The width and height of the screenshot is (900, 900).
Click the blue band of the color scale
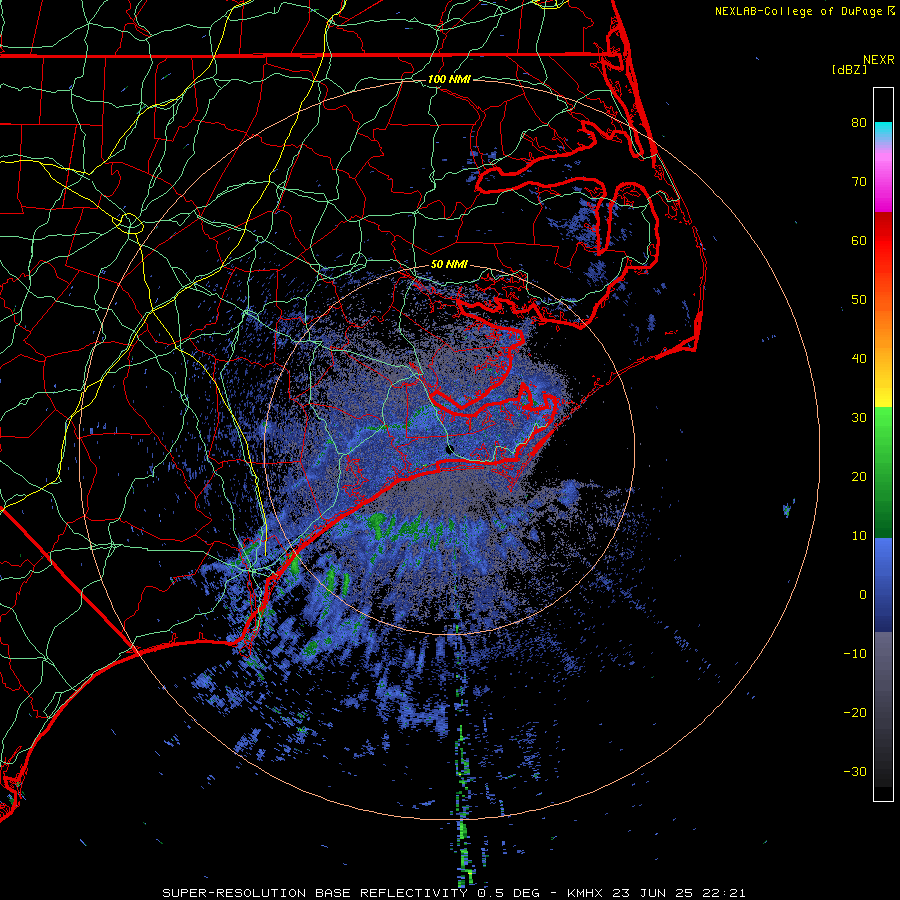coord(883,585)
